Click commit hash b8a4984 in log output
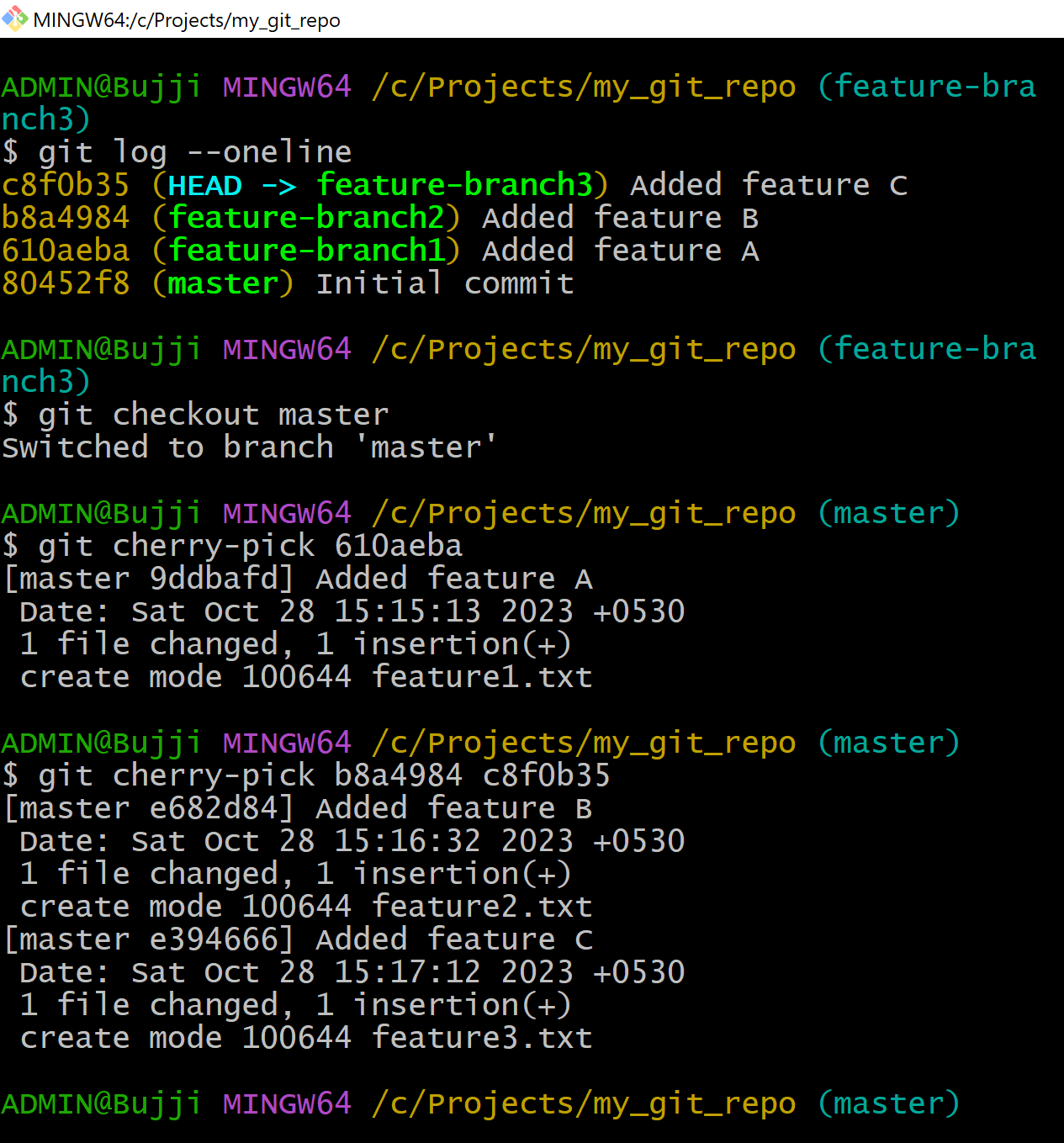 click(66, 218)
